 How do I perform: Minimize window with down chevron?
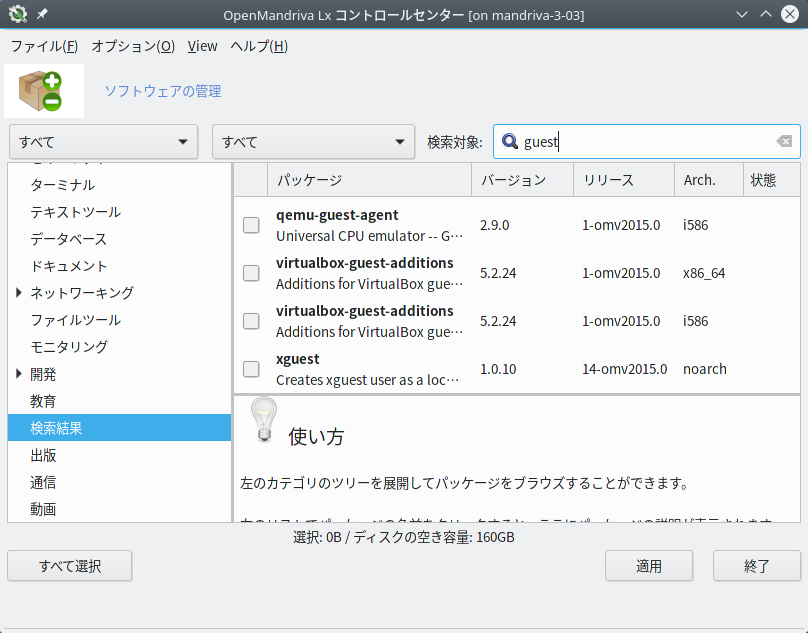742,14
